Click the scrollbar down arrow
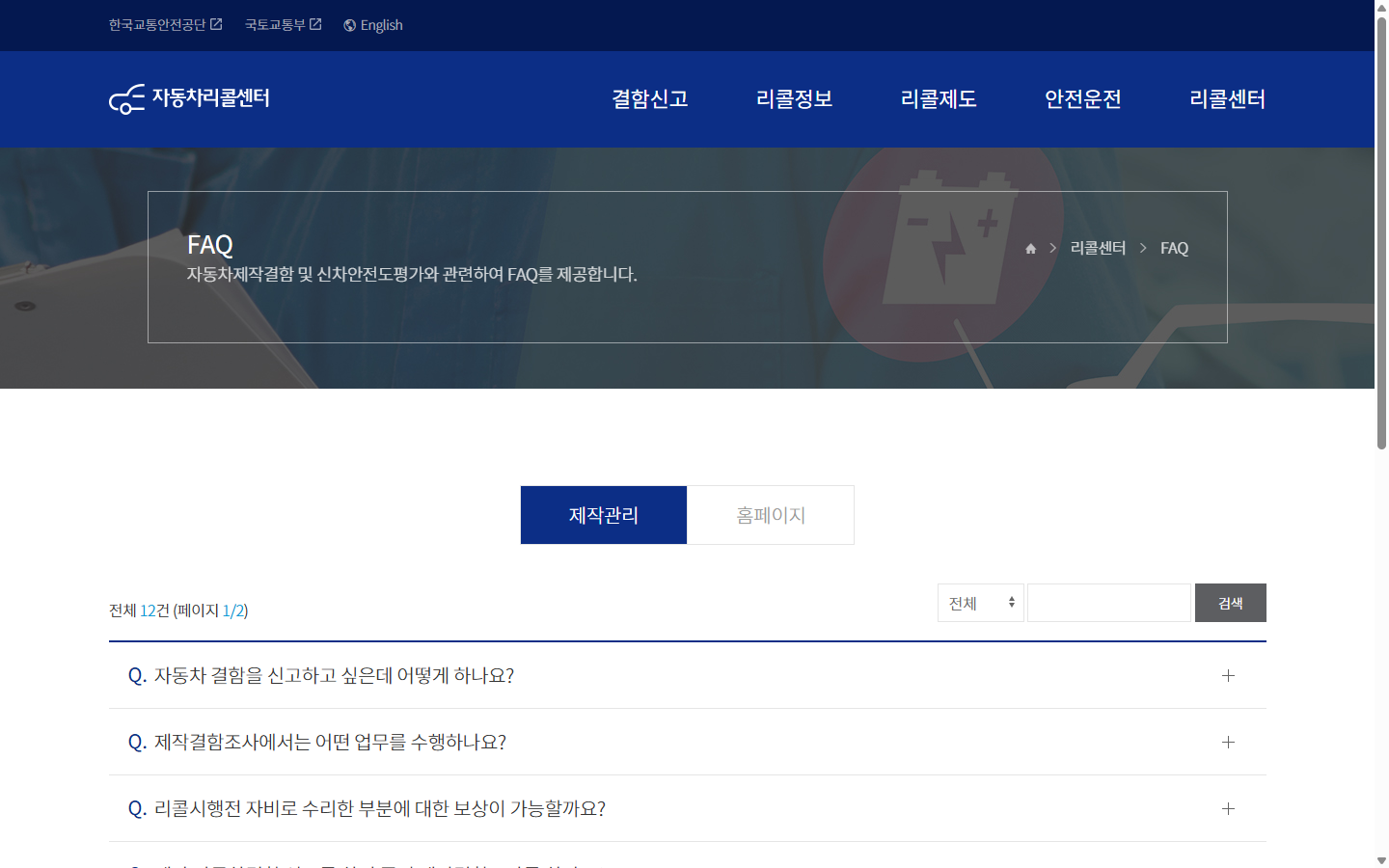The height and width of the screenshot is (868, 1389). click(1381, 860)
